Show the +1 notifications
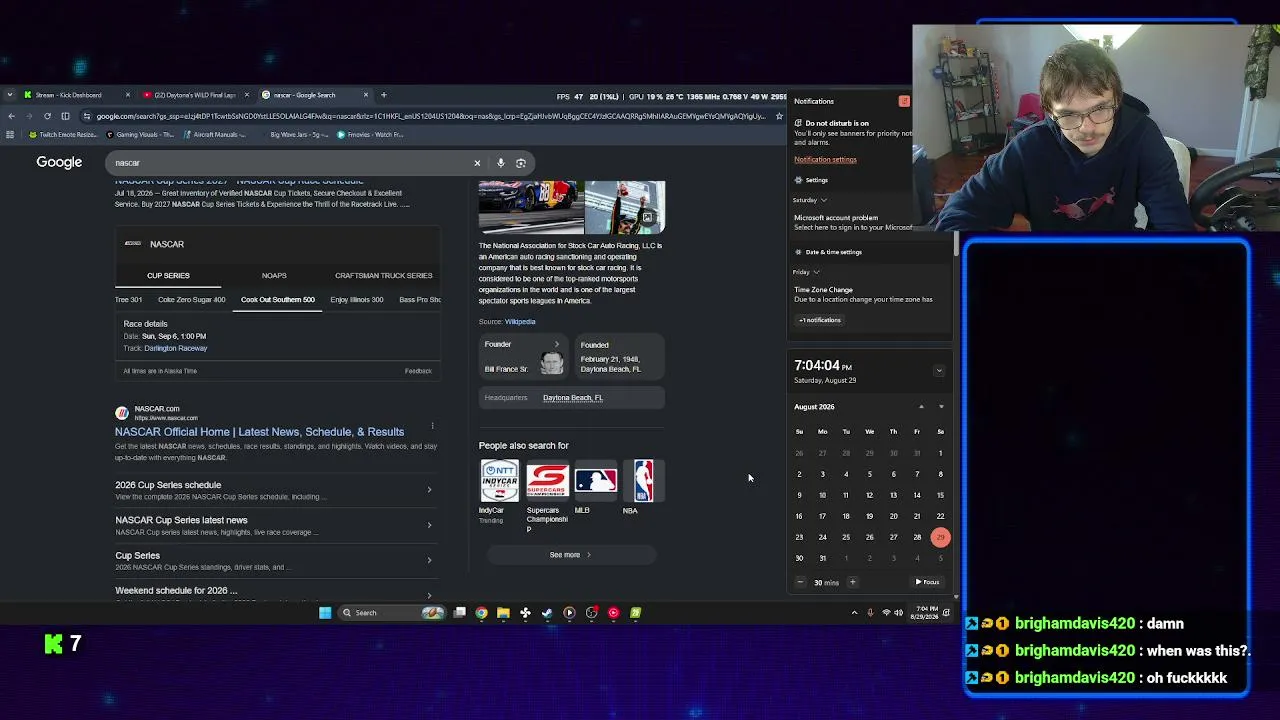 (x=820, y=320)
